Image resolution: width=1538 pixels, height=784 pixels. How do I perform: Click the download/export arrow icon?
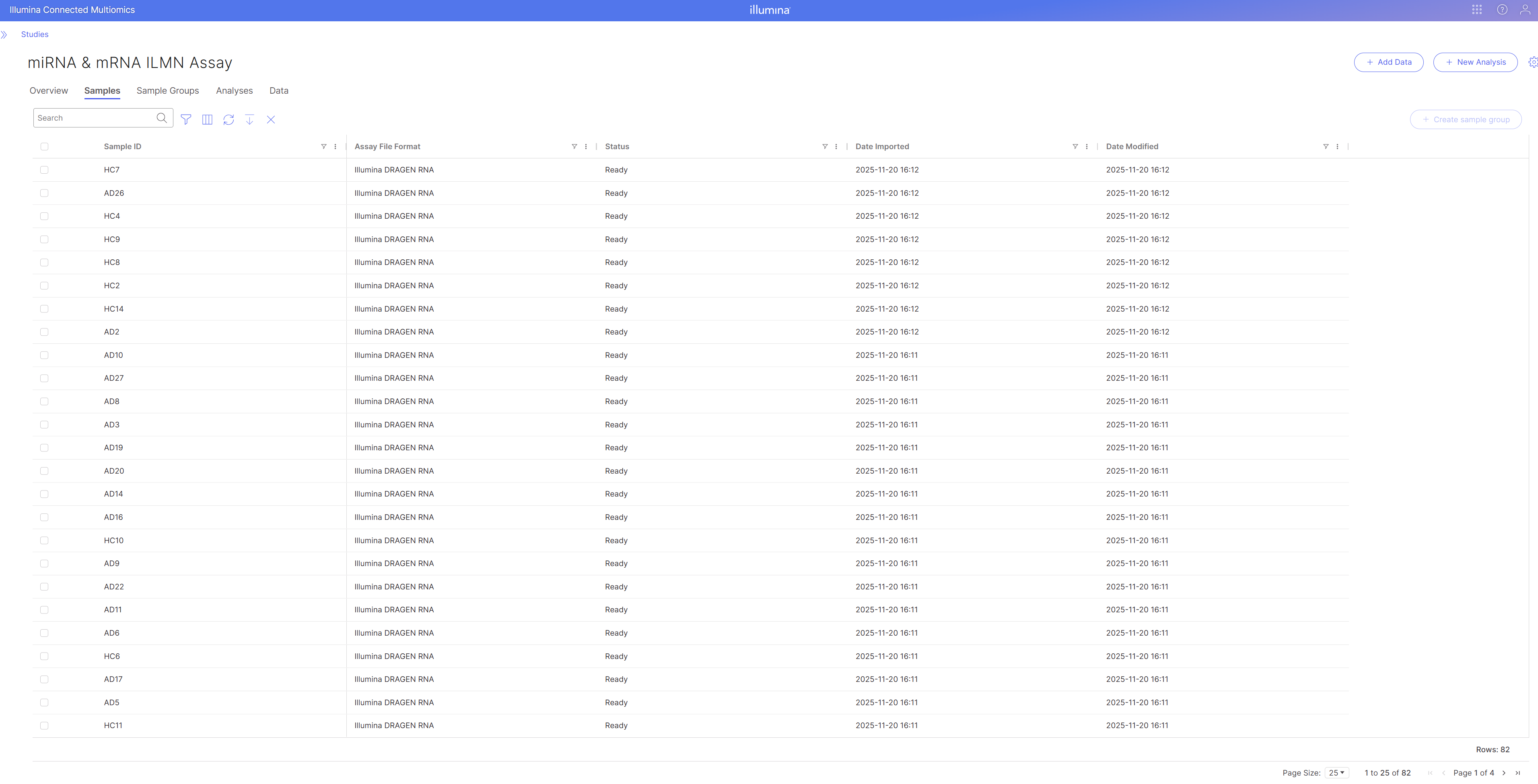point(249,119)
